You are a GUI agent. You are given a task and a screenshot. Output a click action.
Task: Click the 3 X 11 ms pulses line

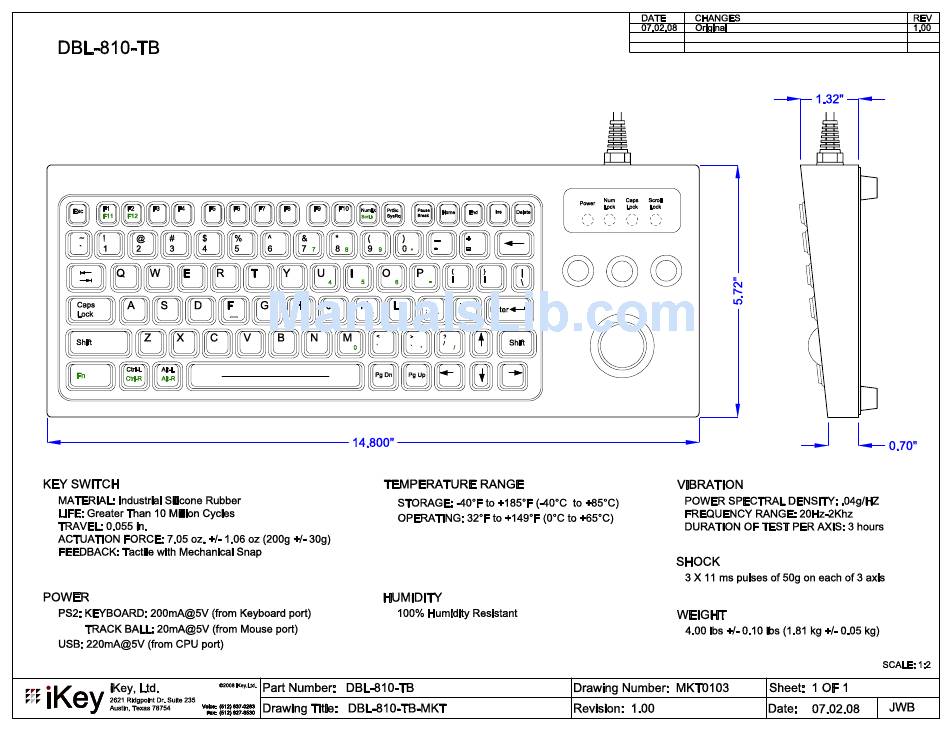pyautogui.click(x=785, y=577)
